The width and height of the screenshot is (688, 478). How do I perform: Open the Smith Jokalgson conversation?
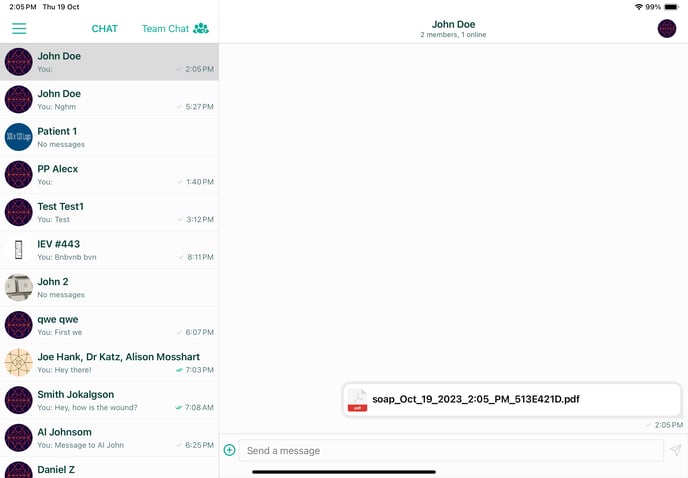[109, 400]
